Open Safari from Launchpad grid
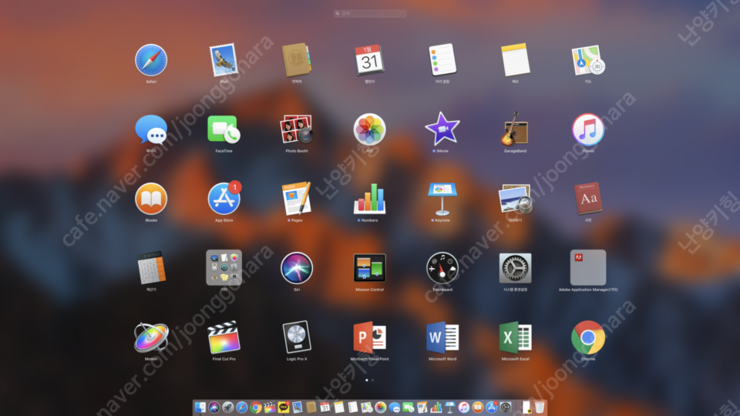The height and width of the screenshot is (416, 740). coord(151,60)
